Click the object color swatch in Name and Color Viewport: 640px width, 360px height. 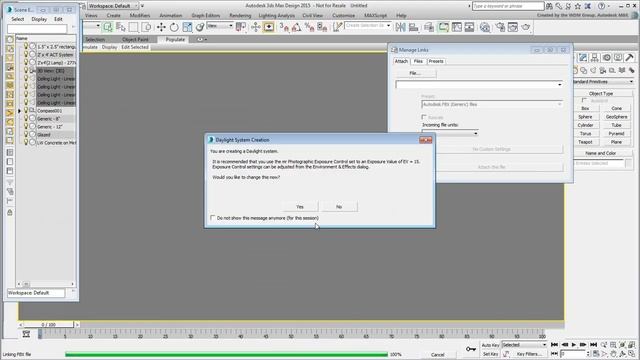point(628,163)
